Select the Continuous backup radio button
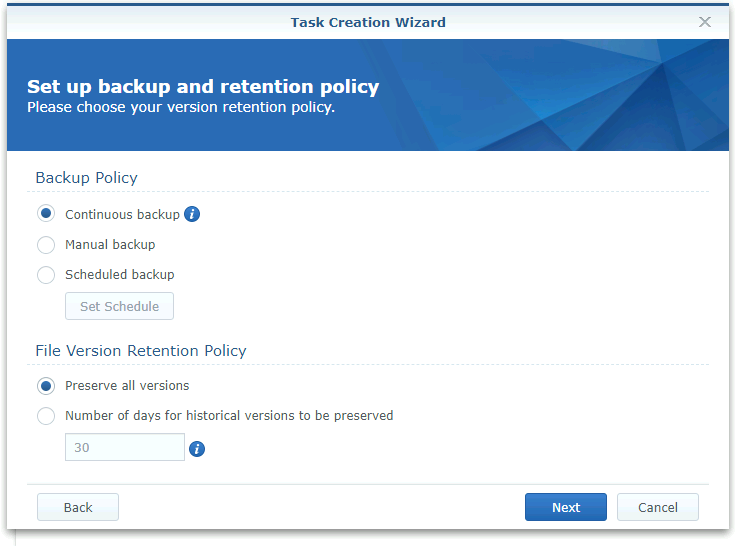This screenshot has width=751, height=546. coord(46,214)
